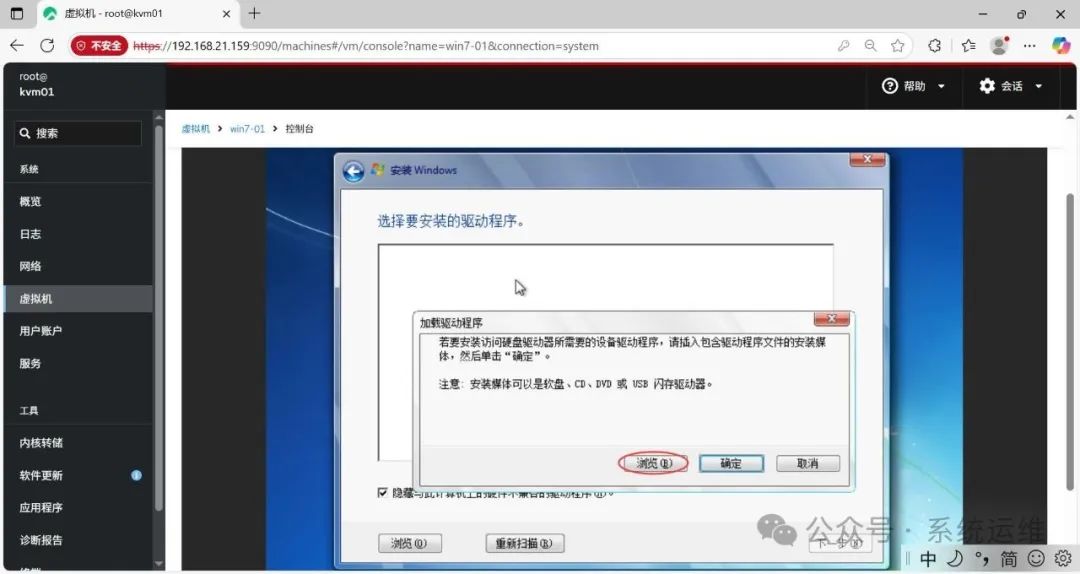Viewport: 1080px width, 574px height.
Task: Open the password key icon in address bar
Action: click(843, 45)
